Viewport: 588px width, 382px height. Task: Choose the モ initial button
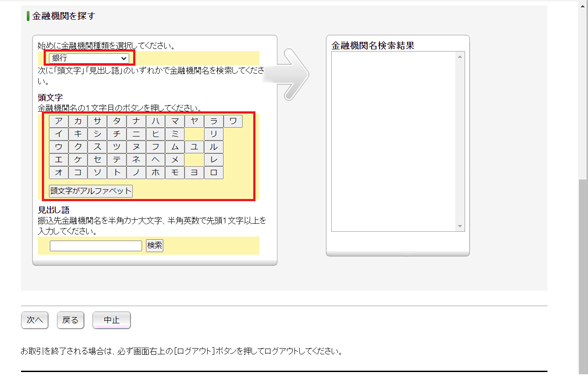coord(175,172)
